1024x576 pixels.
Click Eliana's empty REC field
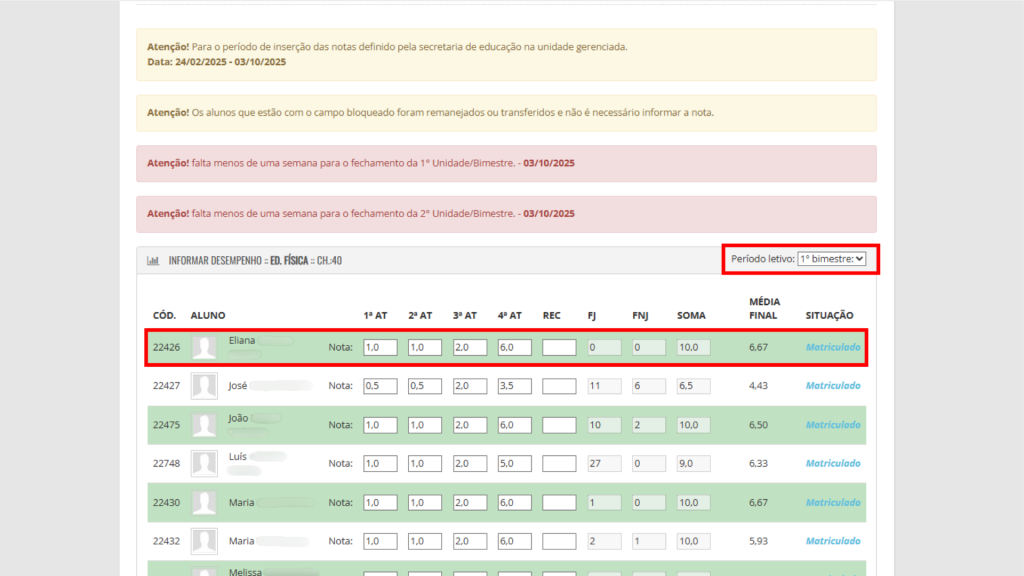559,348
